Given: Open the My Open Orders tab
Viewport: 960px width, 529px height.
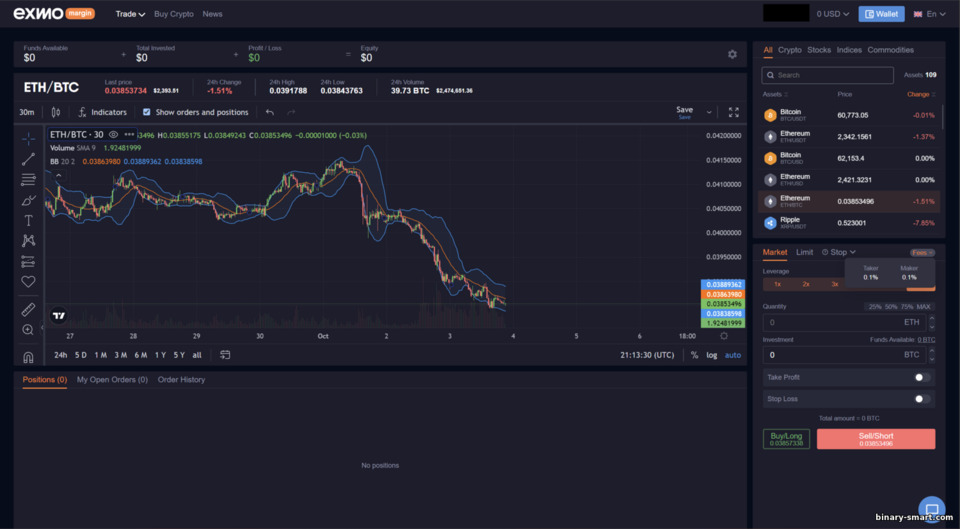Looking at the screenshot, I should click(x=112, y=380).
